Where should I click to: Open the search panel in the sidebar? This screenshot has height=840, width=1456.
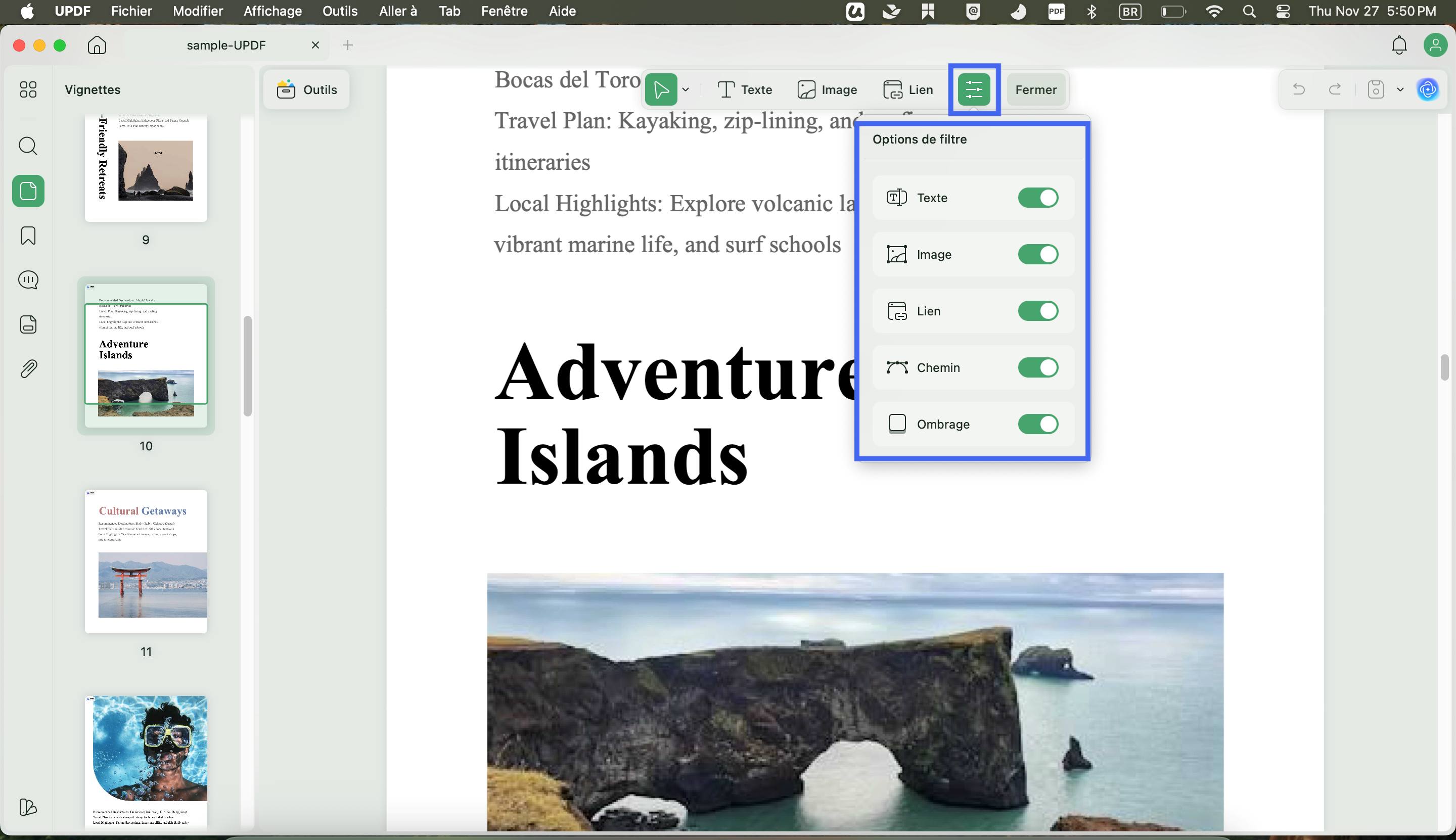(28, 146)
